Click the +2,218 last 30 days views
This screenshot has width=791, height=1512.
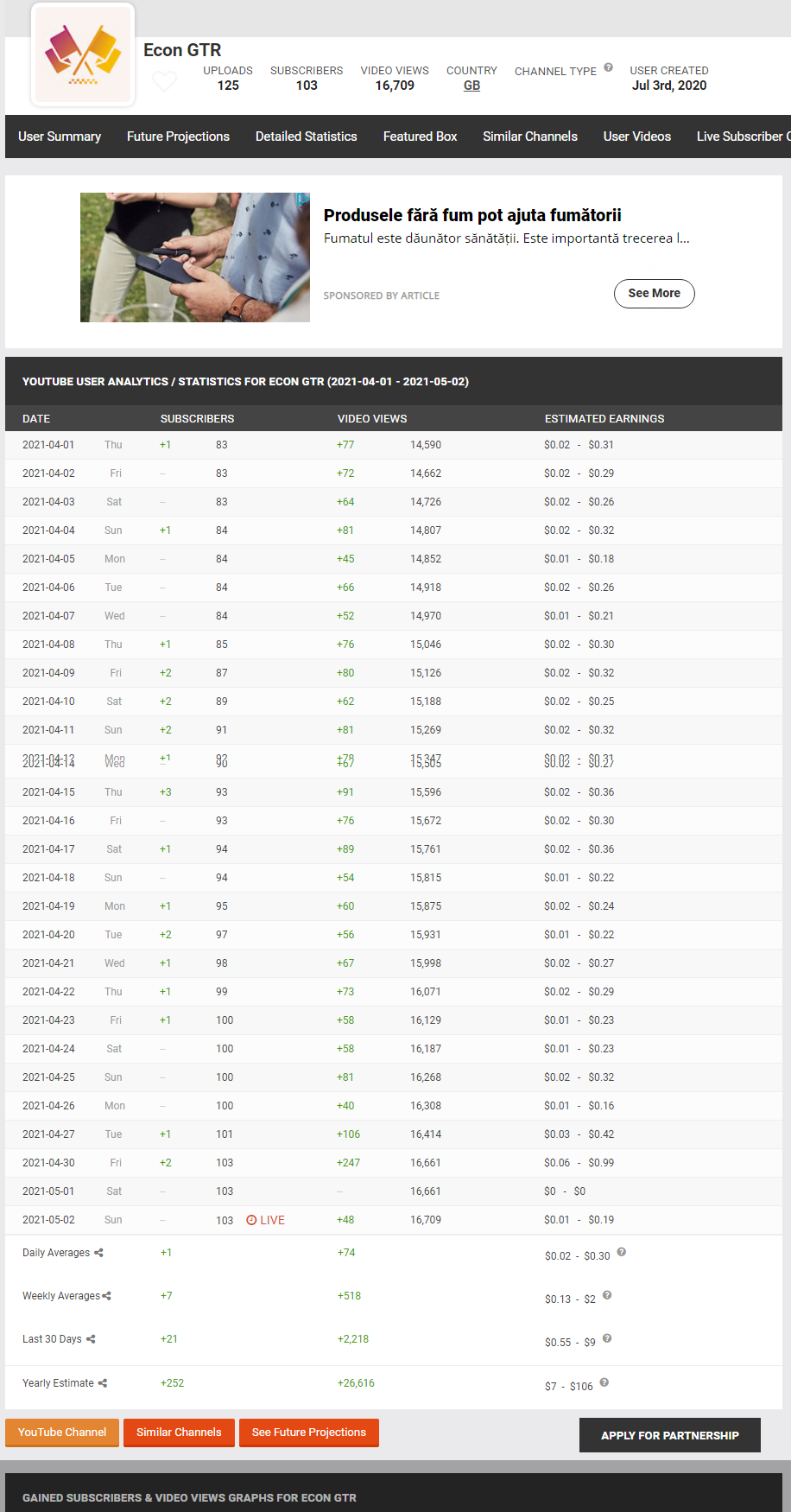(352, 1339)
